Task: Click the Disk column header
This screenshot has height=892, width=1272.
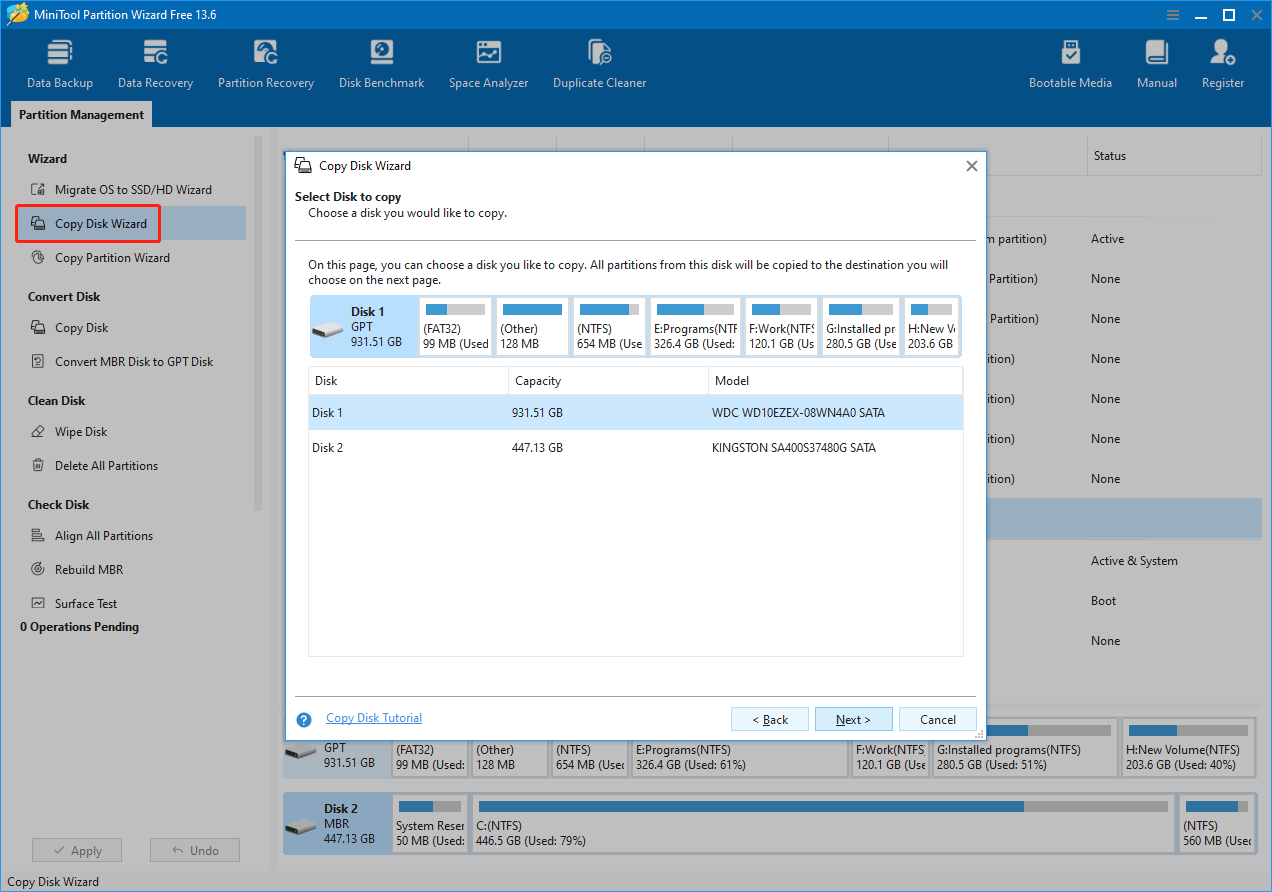Action: 408,381
